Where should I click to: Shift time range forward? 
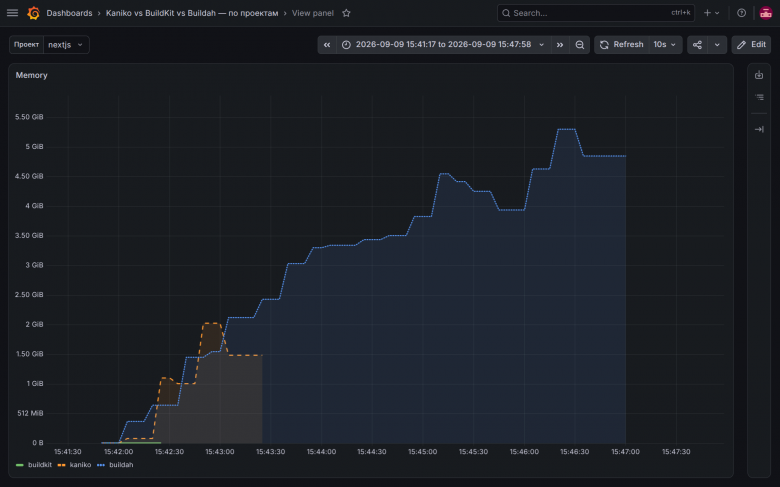tap(560, 45)
